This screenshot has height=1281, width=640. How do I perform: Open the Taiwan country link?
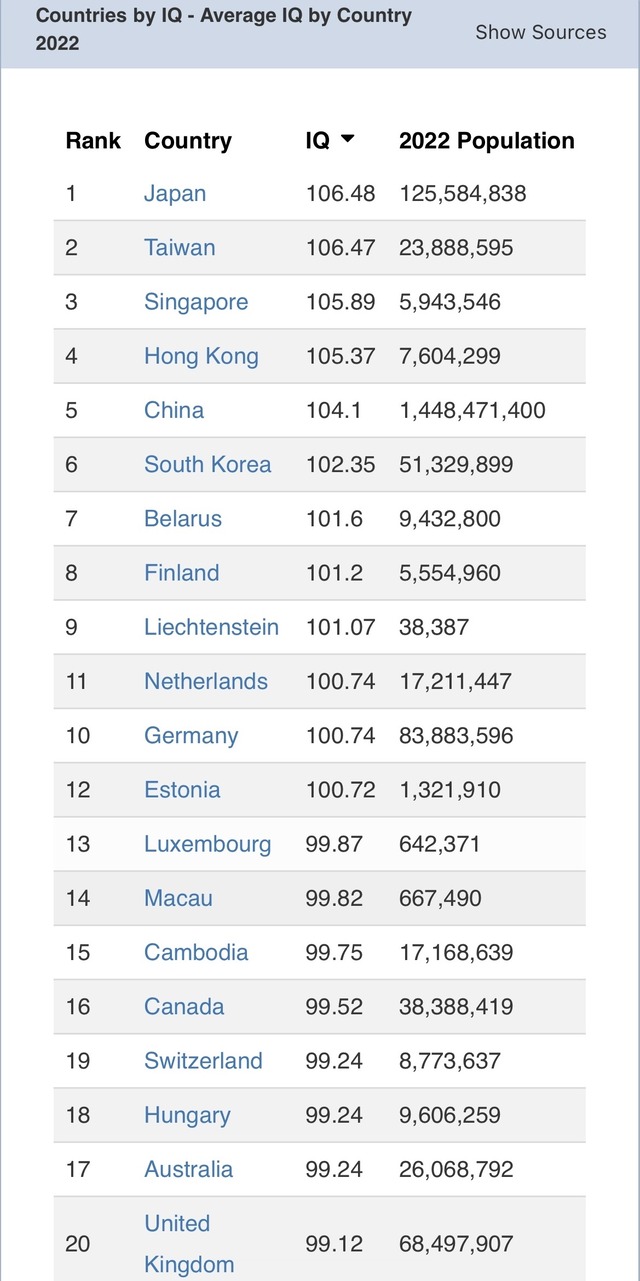[x=179, y=248]
